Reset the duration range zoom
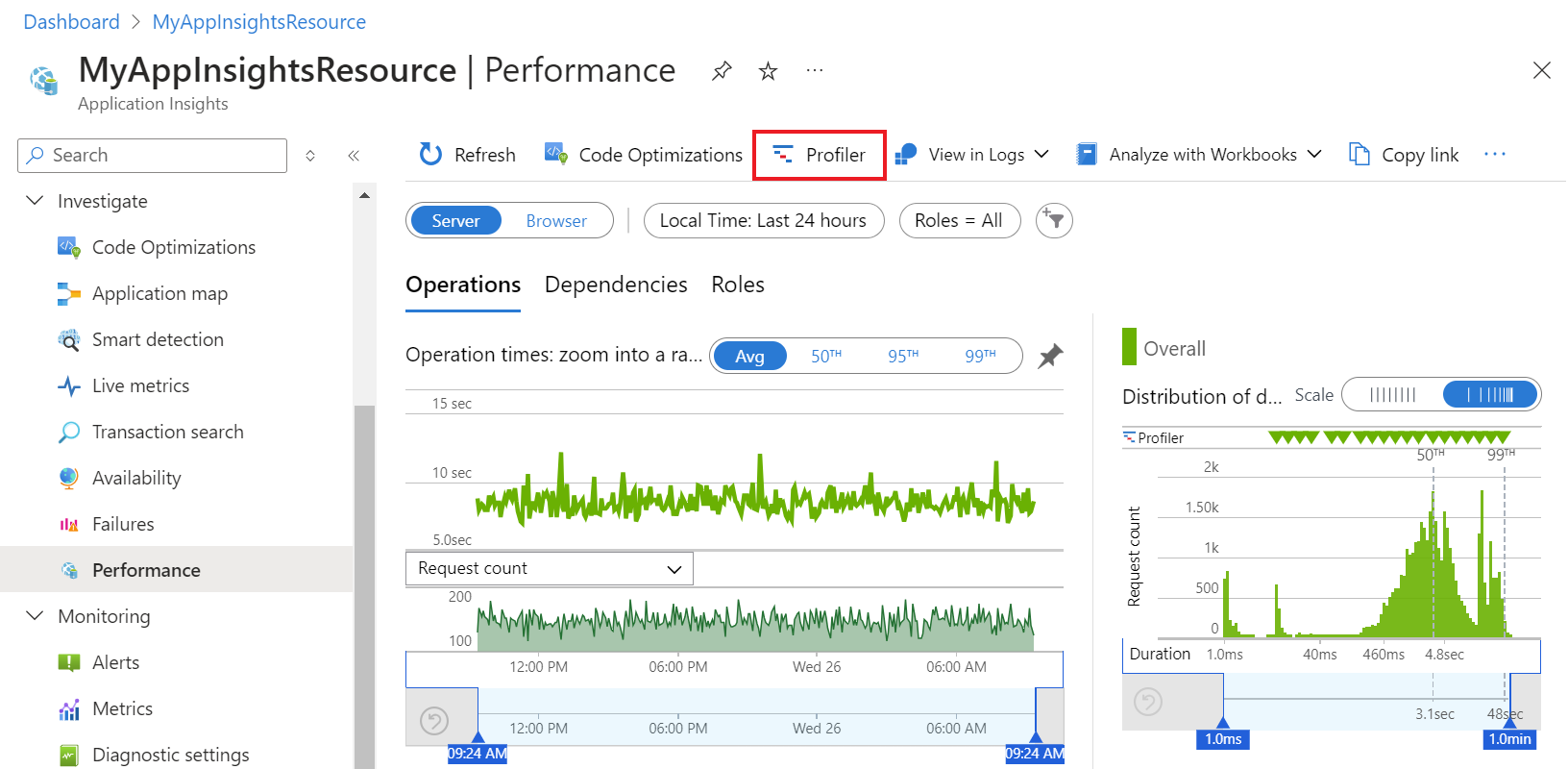The height and width of the screenshot is (769, 1568). click(x=1148, y=703)
